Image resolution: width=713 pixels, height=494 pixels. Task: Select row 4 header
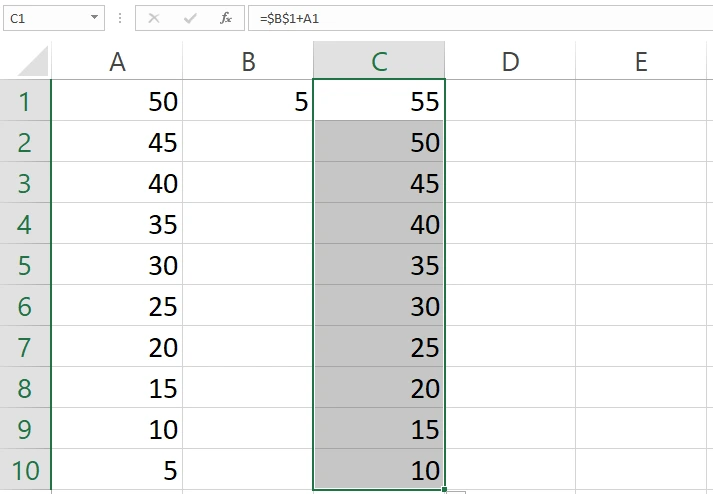pos(25,223)
